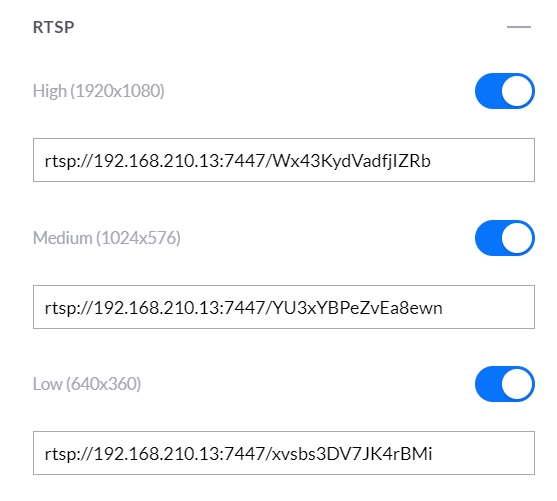Focus the Low stream RTSP URL field
The image size is (557, 501).
tap(284, 453)
